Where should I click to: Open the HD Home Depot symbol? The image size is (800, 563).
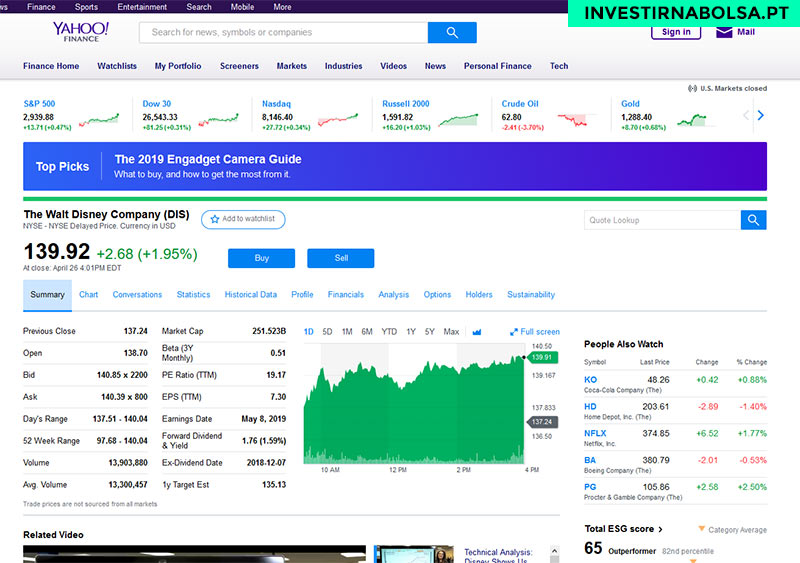click(x=590, y=407)
